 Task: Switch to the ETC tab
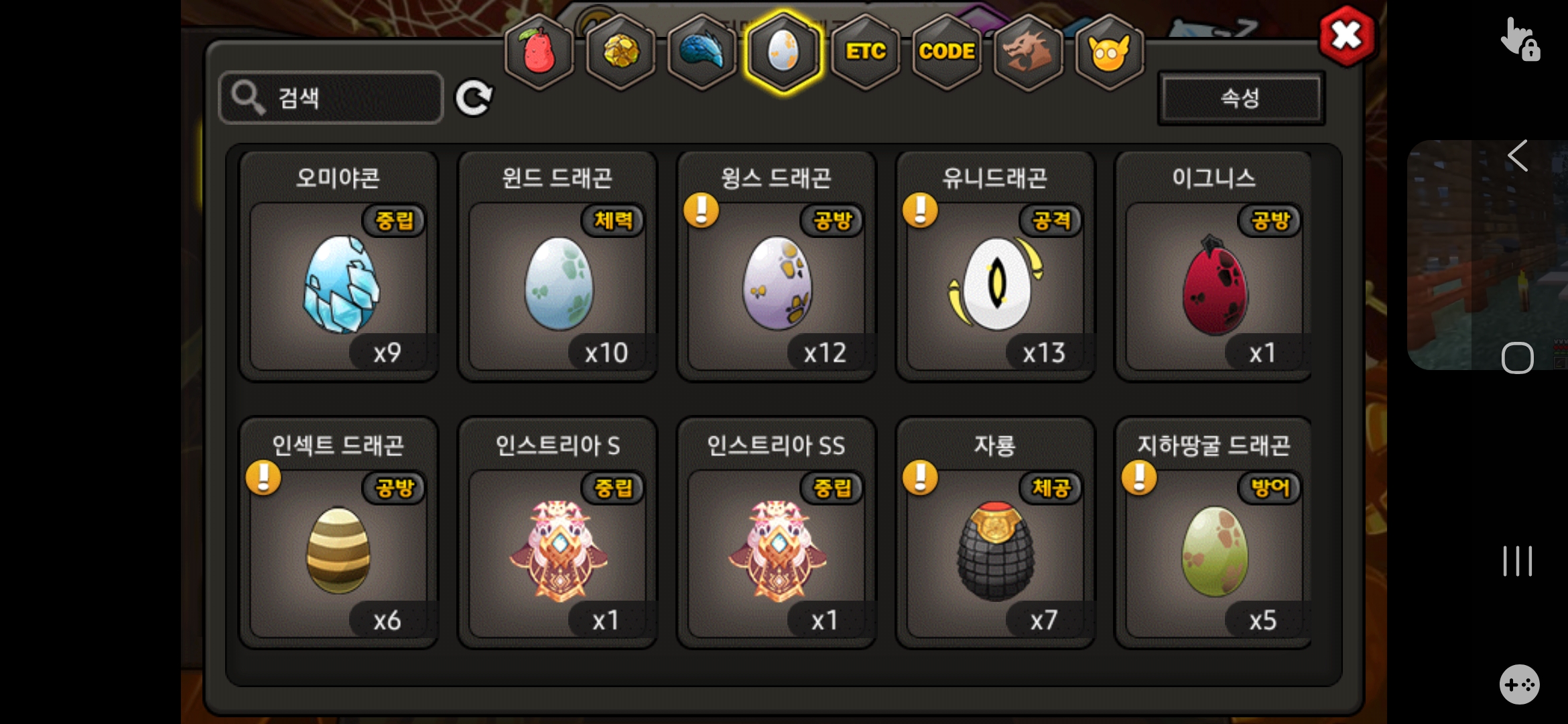pos(865,52)
